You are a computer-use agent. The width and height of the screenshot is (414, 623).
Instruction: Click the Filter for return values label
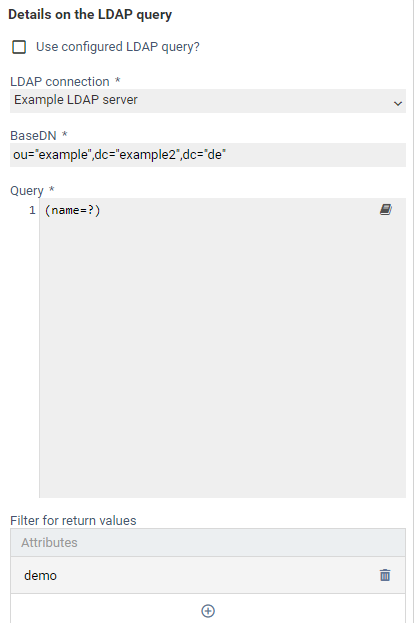(73, 520)
